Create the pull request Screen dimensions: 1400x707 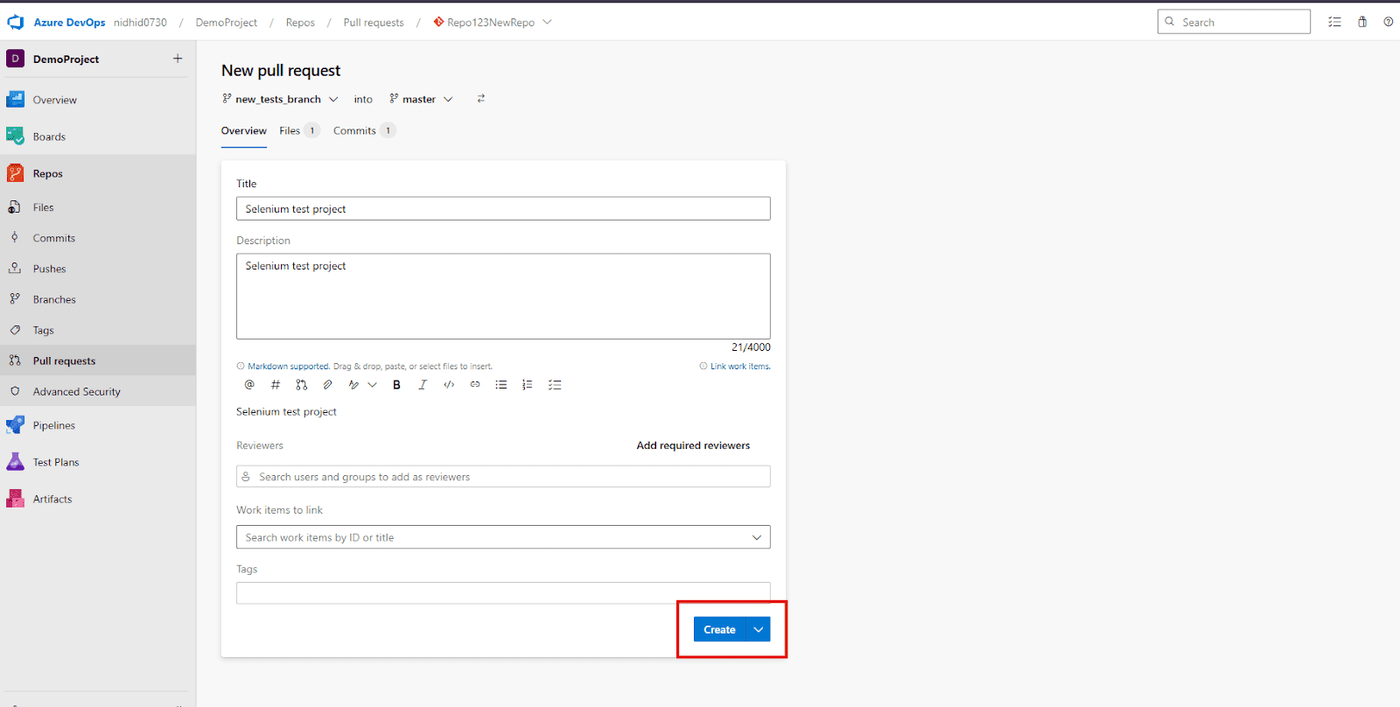[720, 629]
